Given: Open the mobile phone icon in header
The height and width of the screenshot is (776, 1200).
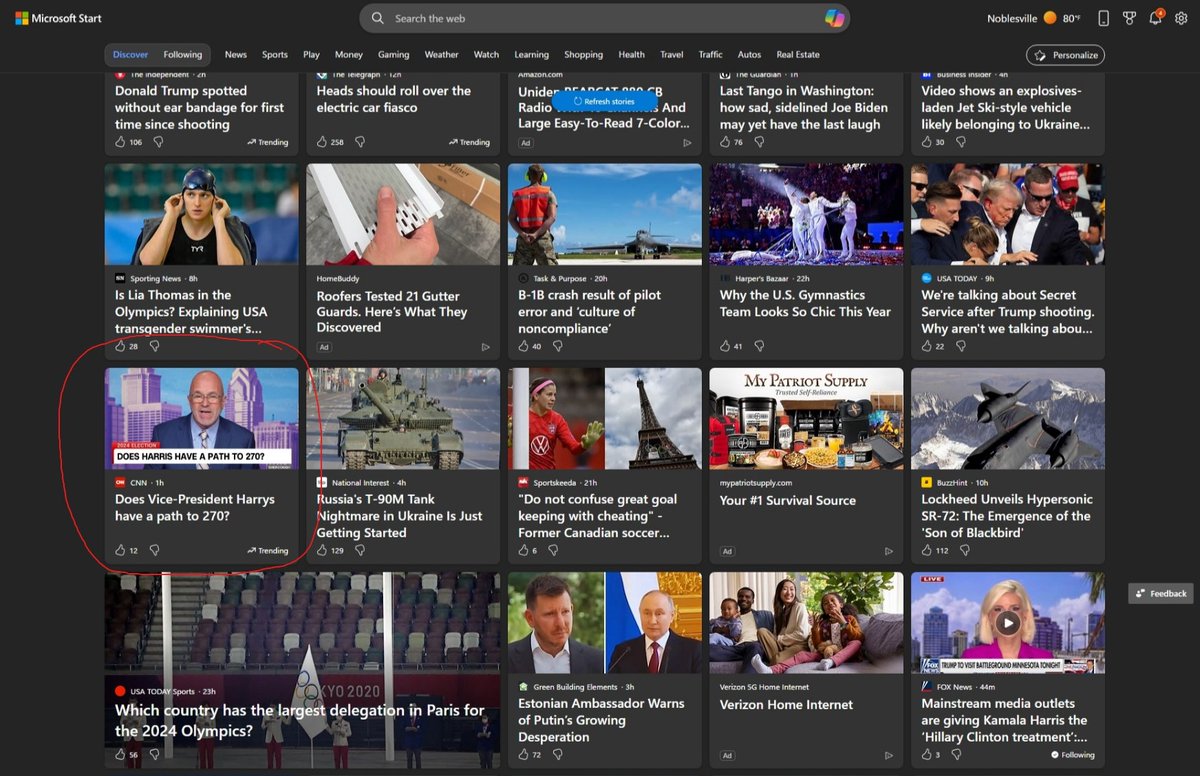Looking at the screenshot, I should coord(1104,18).
